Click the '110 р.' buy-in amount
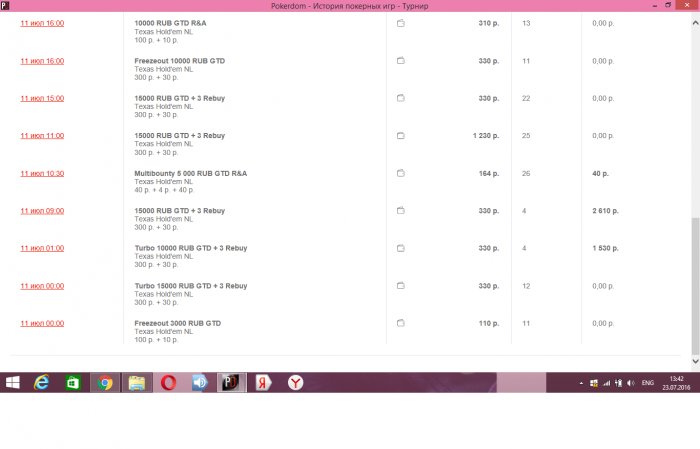700x449 pixels. pos(489,323)
